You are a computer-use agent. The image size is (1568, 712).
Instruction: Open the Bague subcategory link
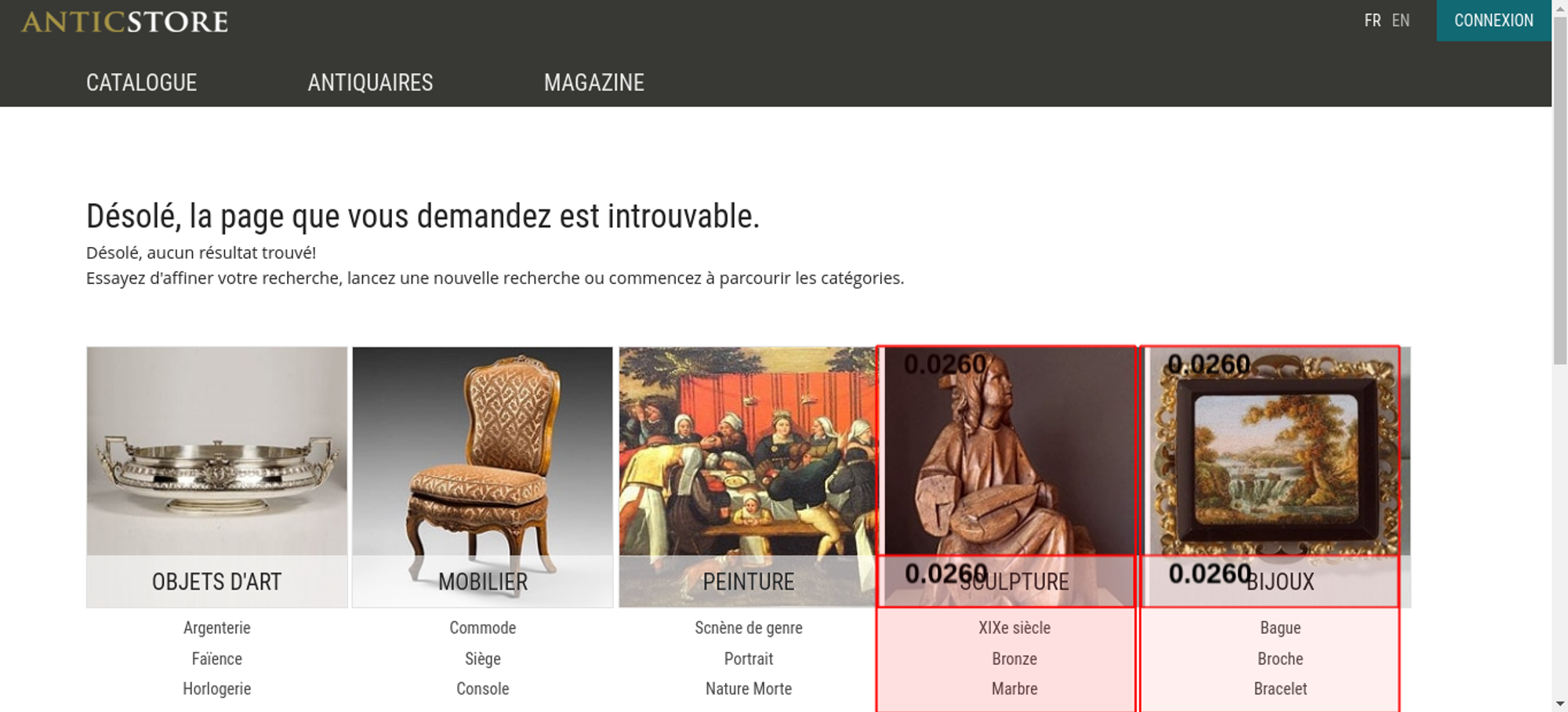click(x=1280, y=628)
